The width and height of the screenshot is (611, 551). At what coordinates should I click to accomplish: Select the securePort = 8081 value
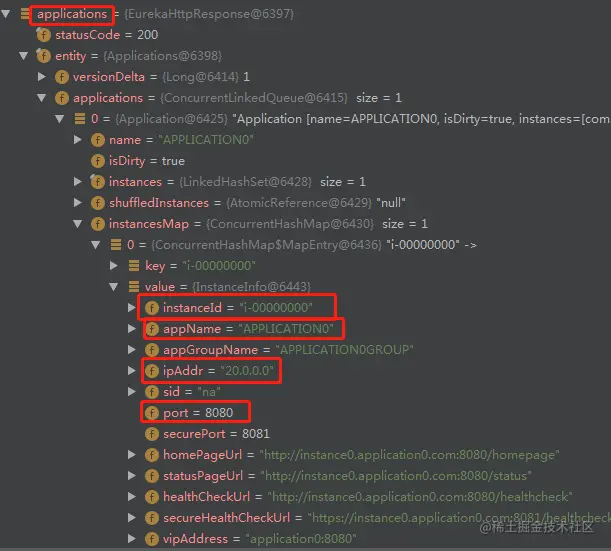pyautogui.click(x=256, y=434)
